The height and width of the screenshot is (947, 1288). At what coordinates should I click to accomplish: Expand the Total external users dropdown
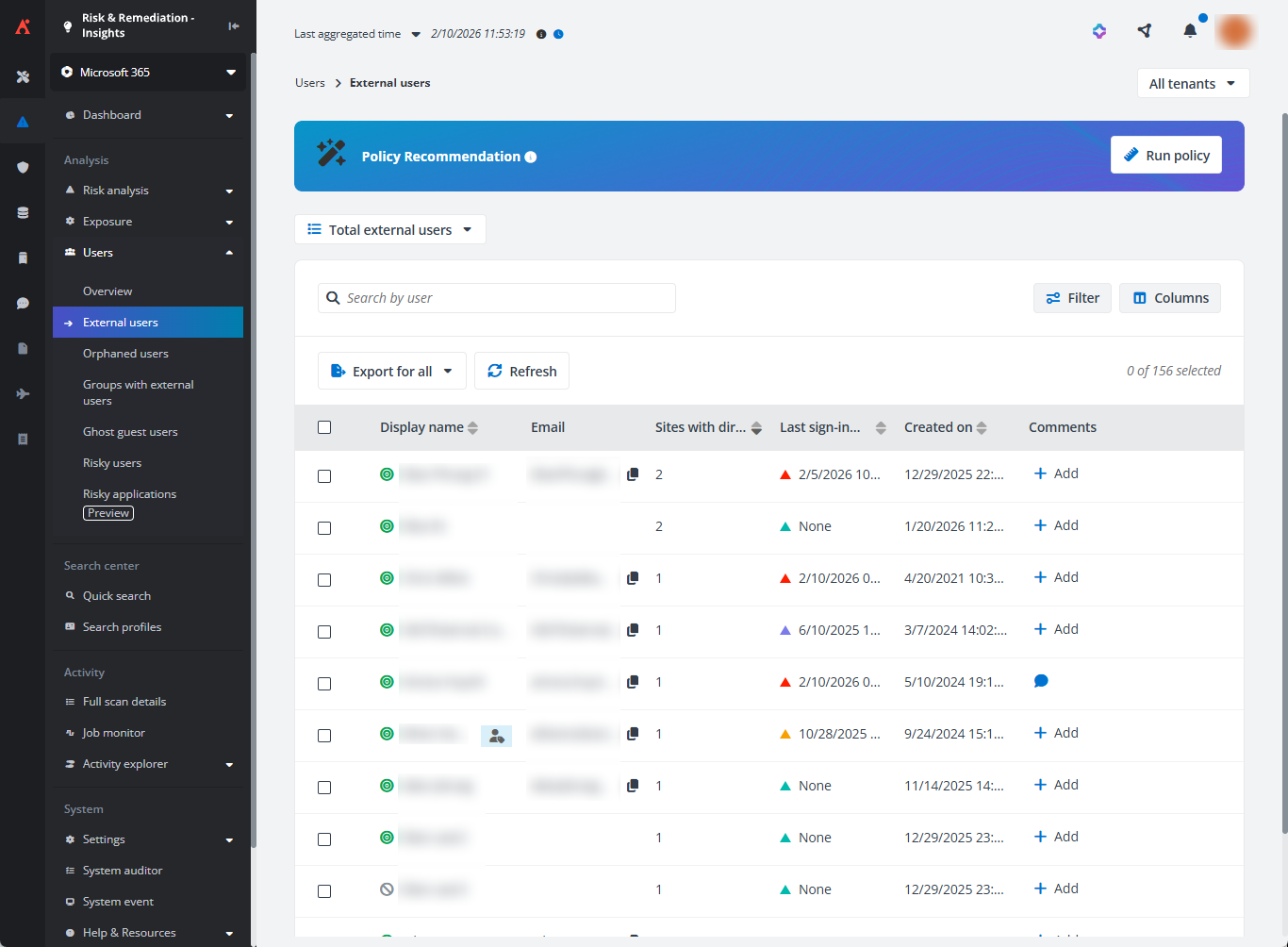tap(390, 230)
